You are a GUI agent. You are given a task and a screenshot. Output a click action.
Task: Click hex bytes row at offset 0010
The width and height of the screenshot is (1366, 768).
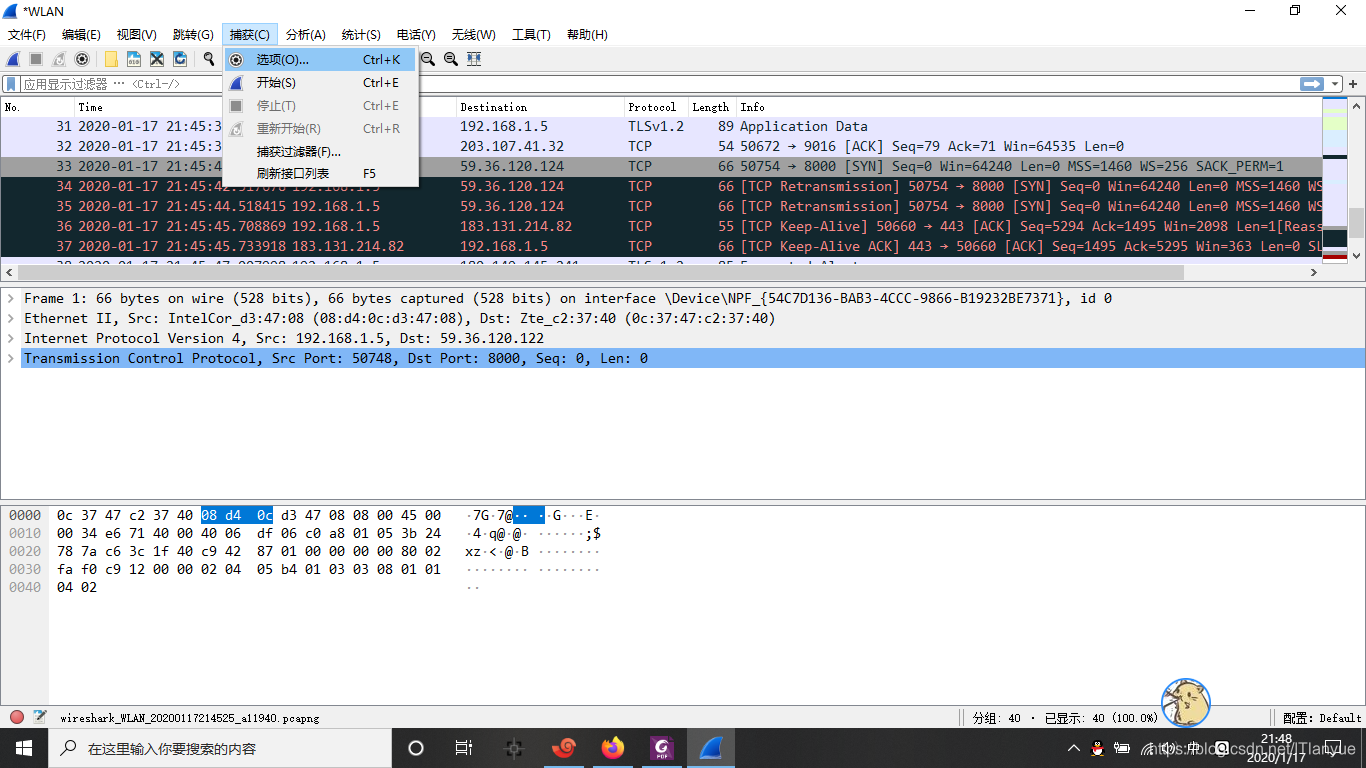[x=249, y=533]
